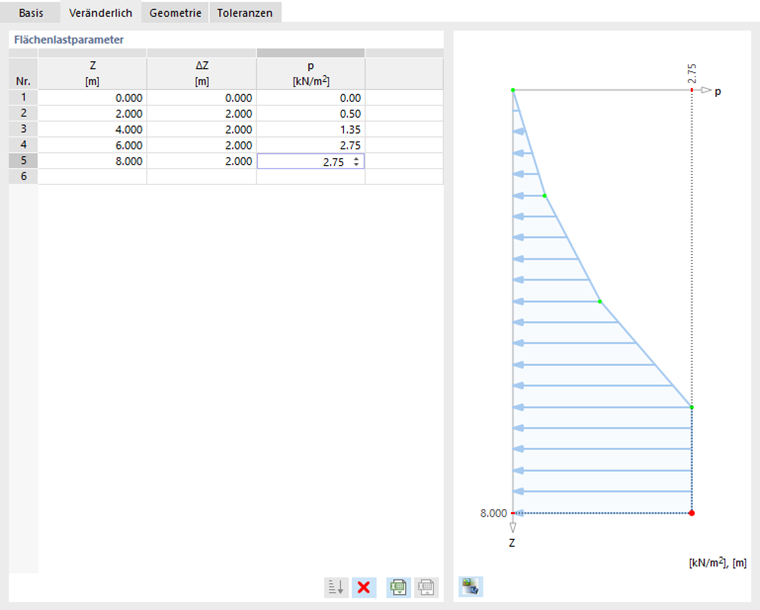
Task: Select the Veränderlich tab
Action: [x=100, y=13]
